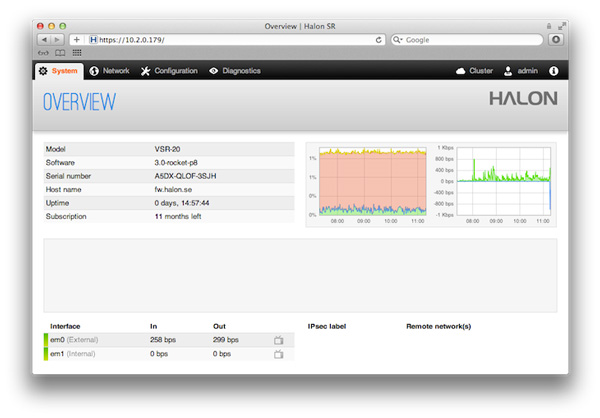Click the Cluster cloud icon

[x=461, y=72]
